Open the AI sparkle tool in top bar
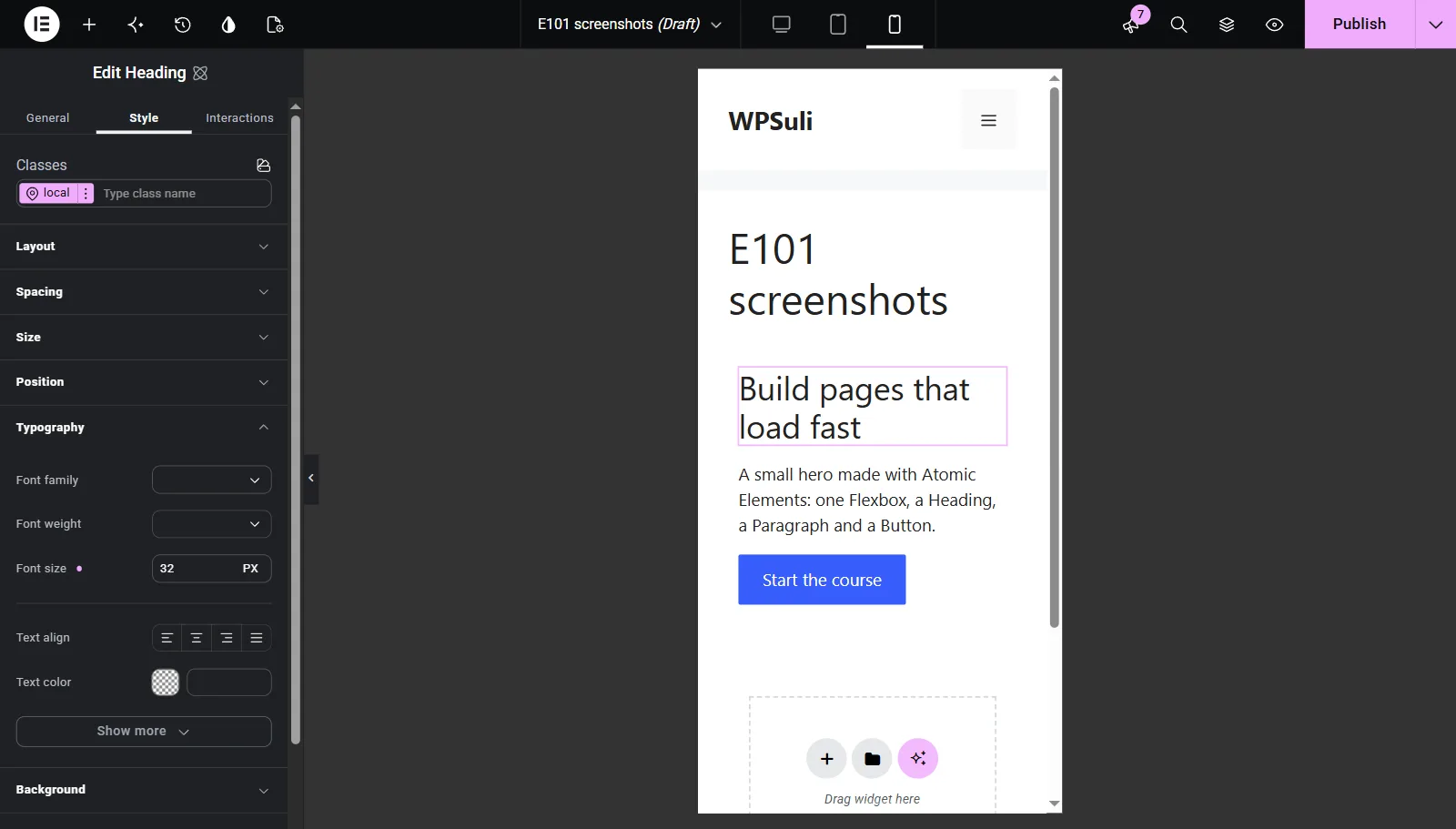 [x=136, y=25]
